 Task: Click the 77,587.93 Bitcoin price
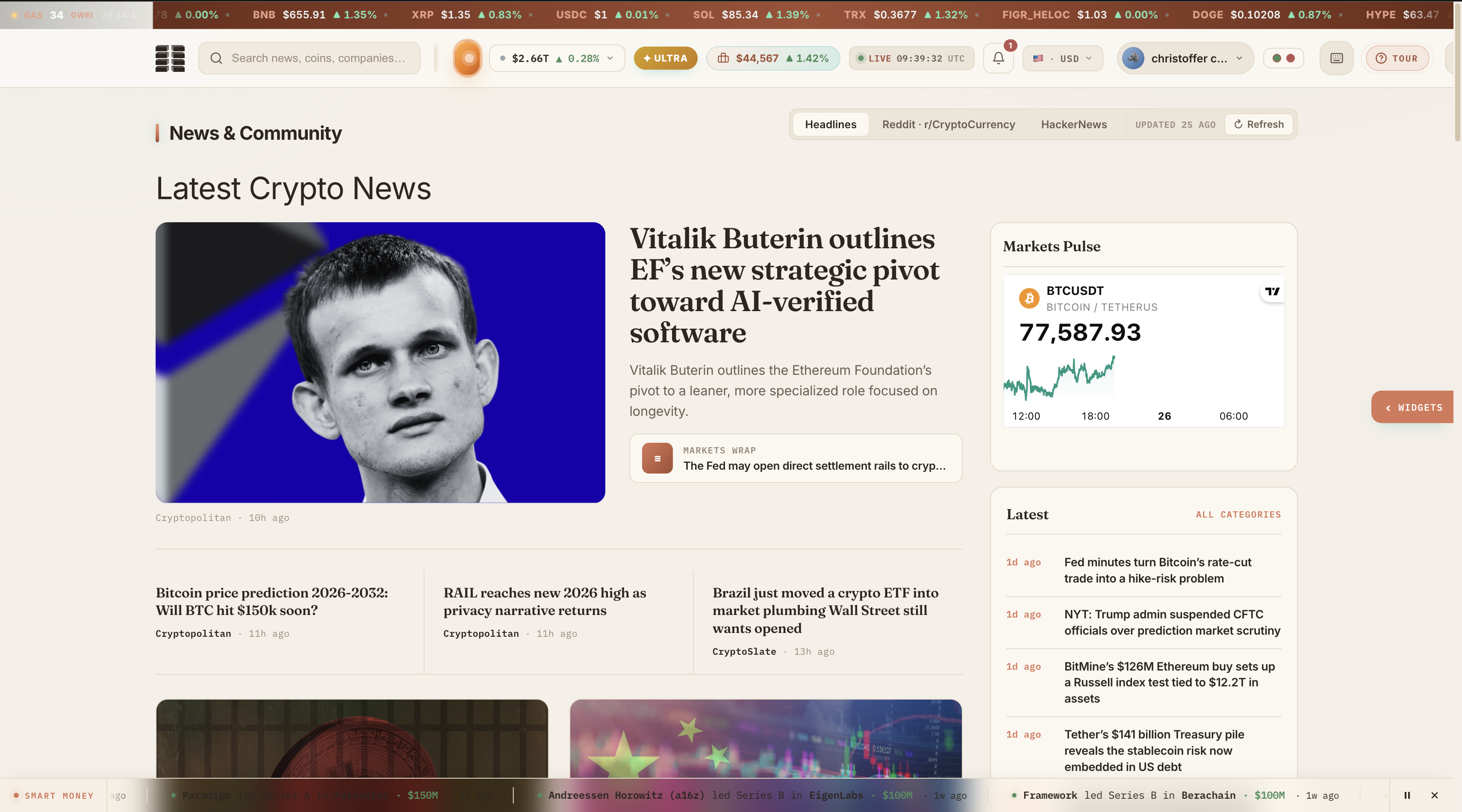pos(1080,332)
